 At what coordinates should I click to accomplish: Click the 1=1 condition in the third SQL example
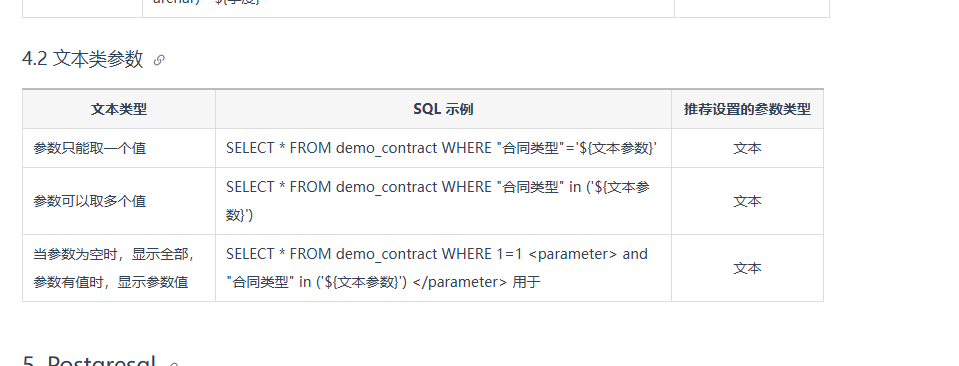point(509,254)
